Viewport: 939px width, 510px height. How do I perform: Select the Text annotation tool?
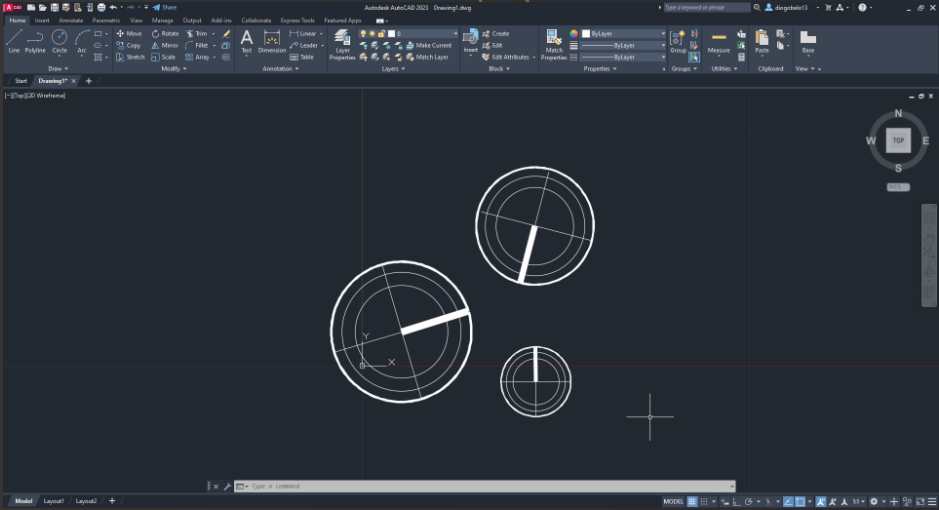coord(246,40)
